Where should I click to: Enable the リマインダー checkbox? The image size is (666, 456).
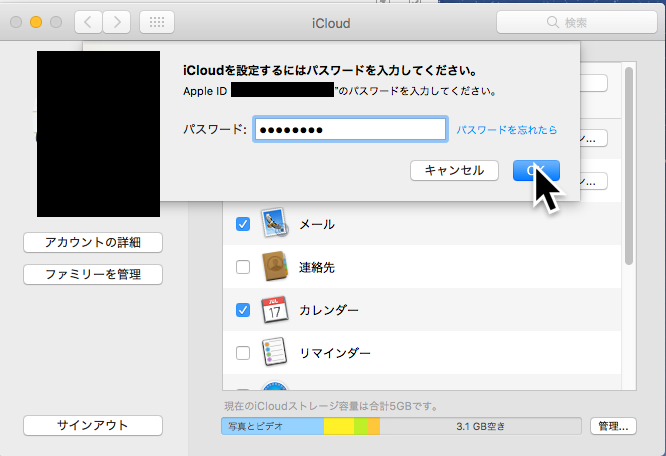pyautogui.click(x=242, y=353)
